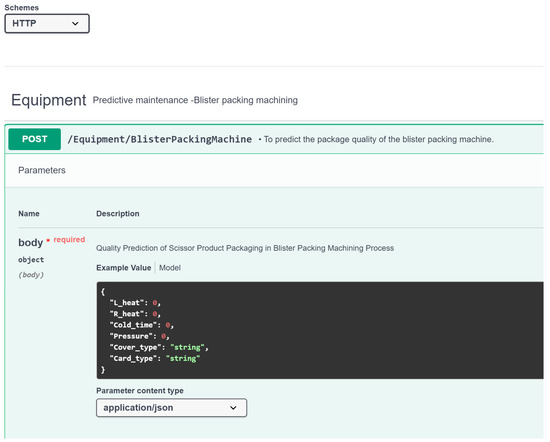Collapse the POST BlisterPackingMachine operation
The image size is (550, 442).
[x=275, y=139]
